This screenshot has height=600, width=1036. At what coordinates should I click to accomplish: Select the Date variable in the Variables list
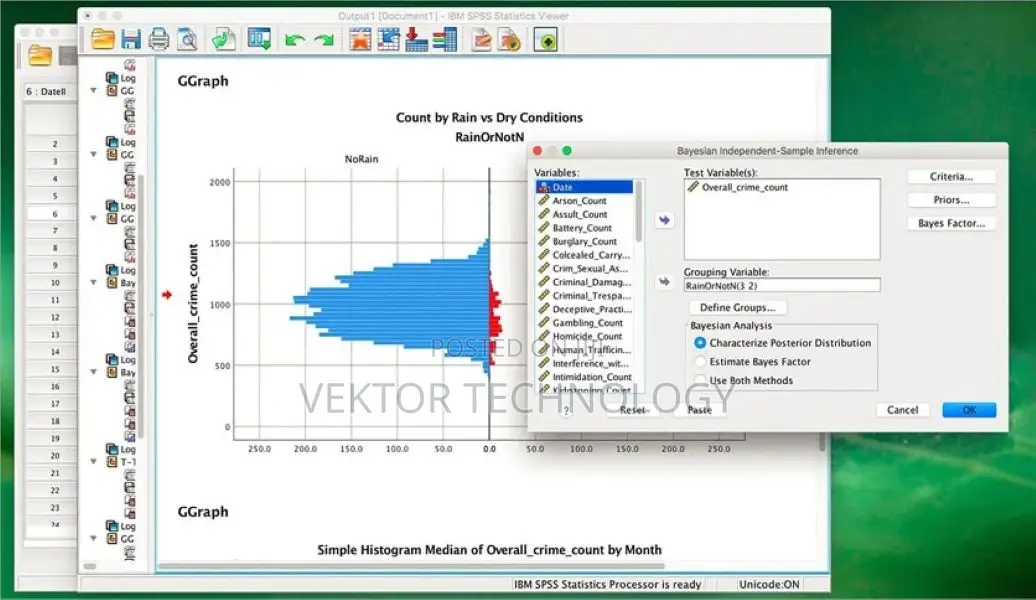point(585,187)
